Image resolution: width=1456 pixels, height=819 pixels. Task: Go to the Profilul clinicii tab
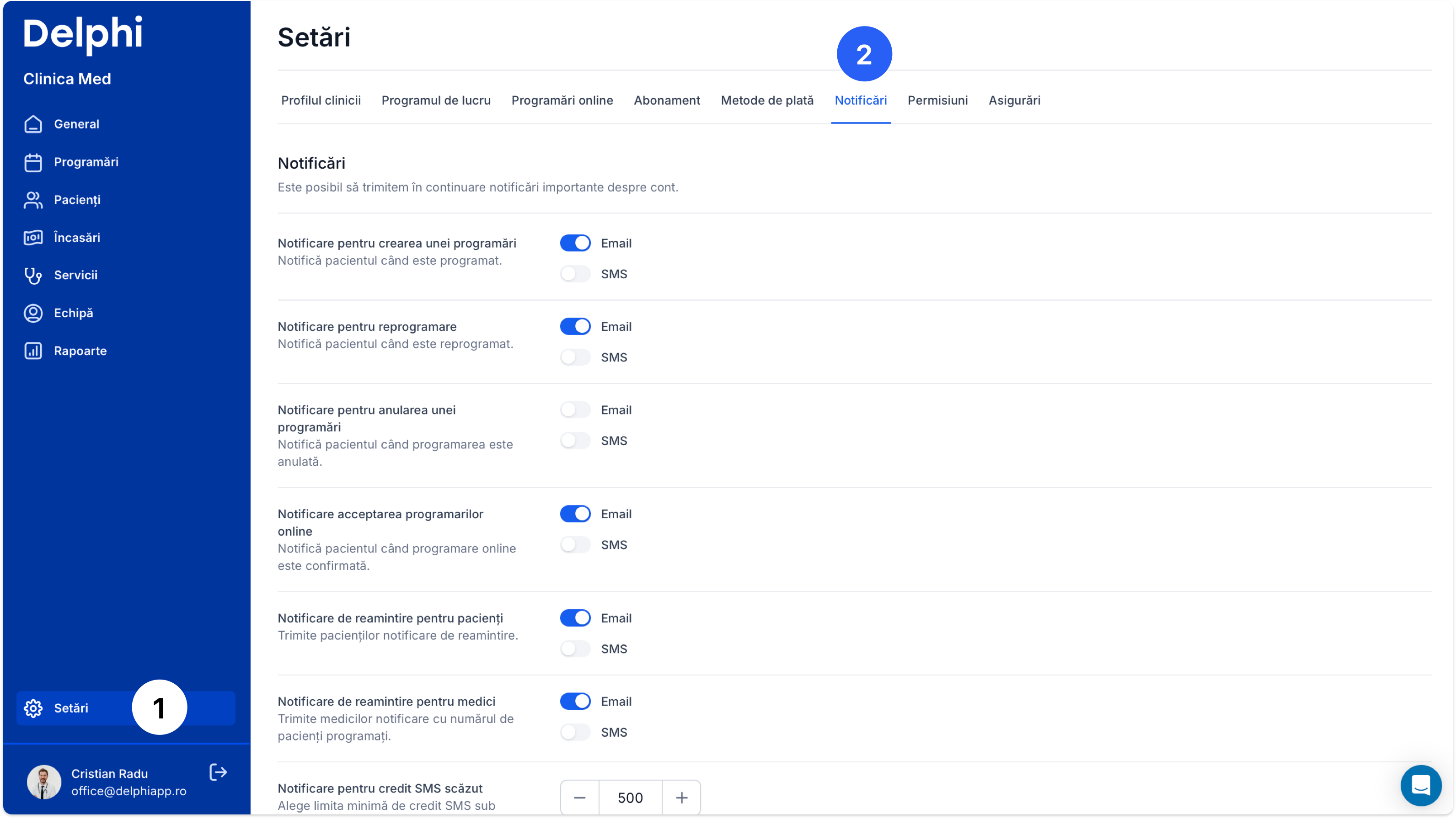point(321,101)
